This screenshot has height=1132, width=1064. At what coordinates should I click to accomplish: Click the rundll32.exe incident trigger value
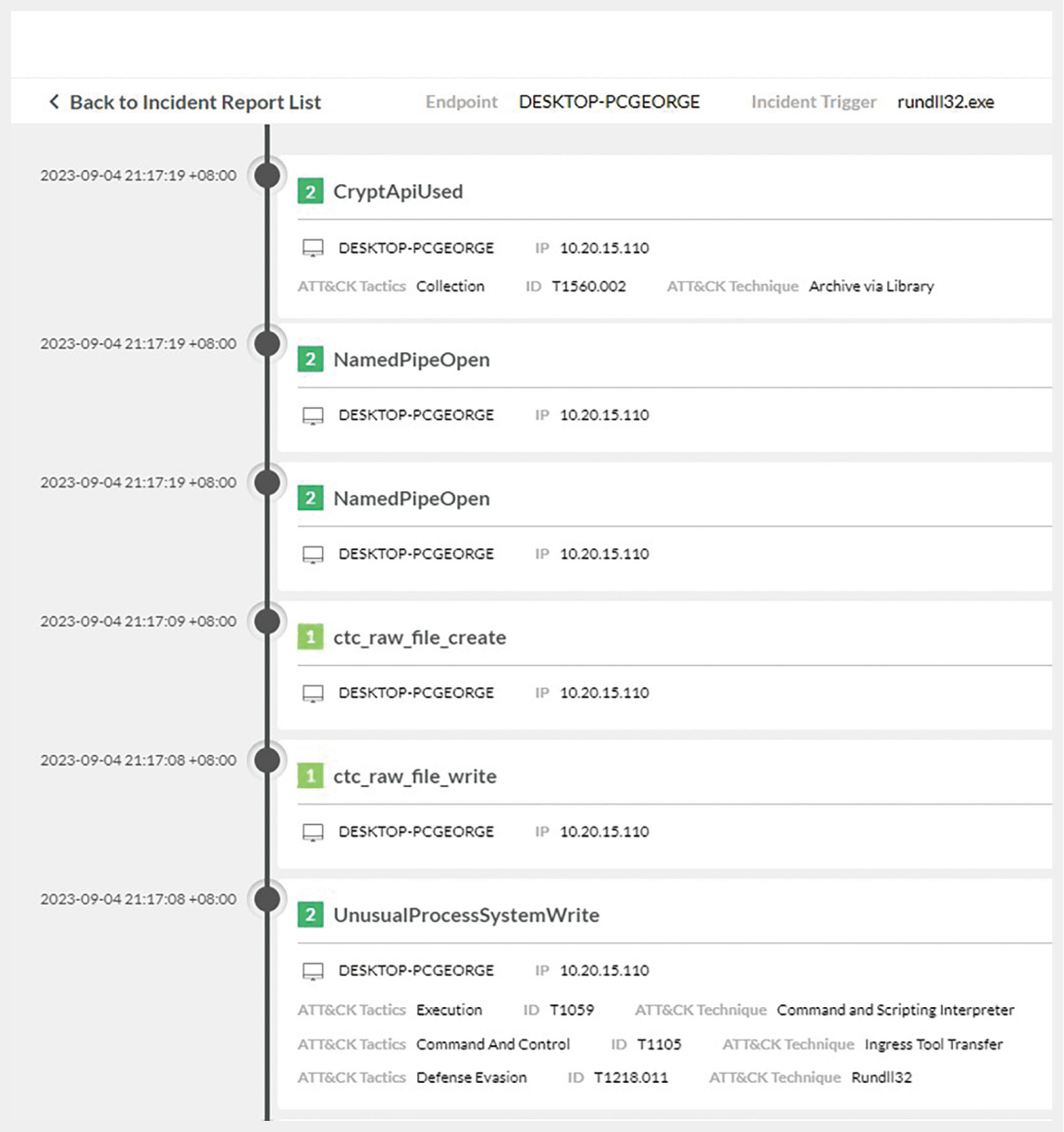(946, 102)
